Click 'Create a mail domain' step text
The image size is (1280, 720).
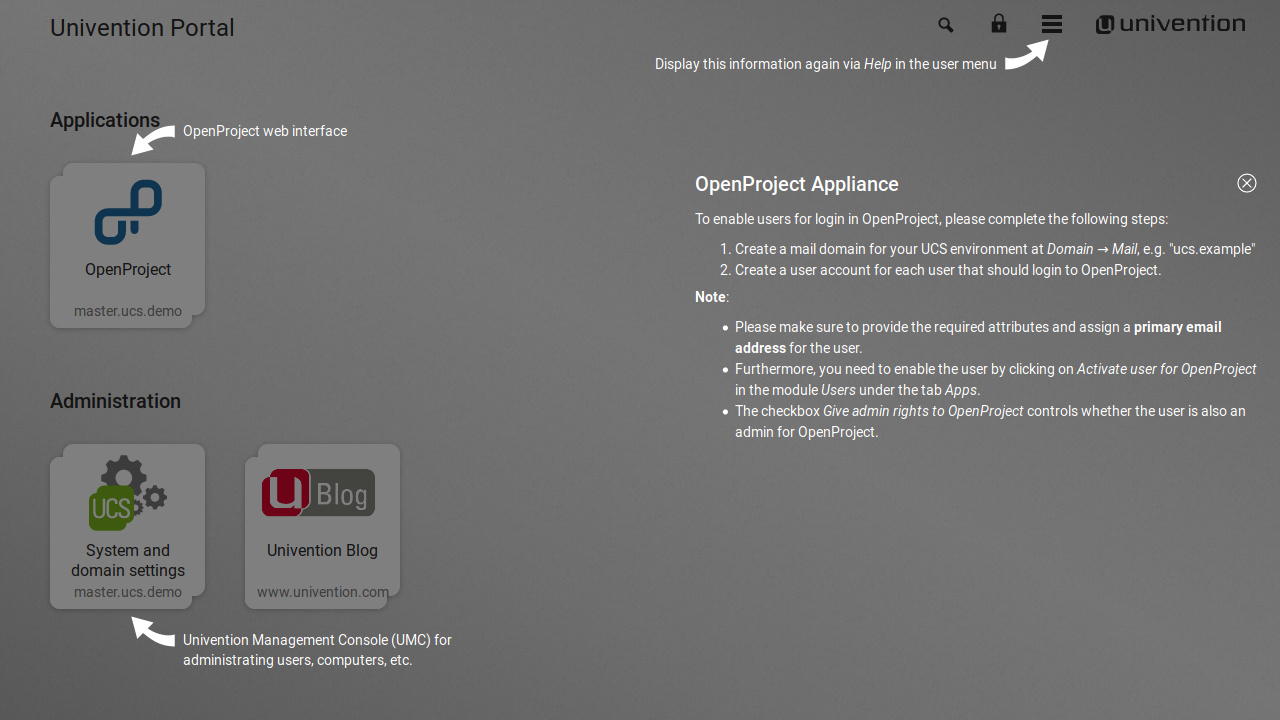point(995,249)
